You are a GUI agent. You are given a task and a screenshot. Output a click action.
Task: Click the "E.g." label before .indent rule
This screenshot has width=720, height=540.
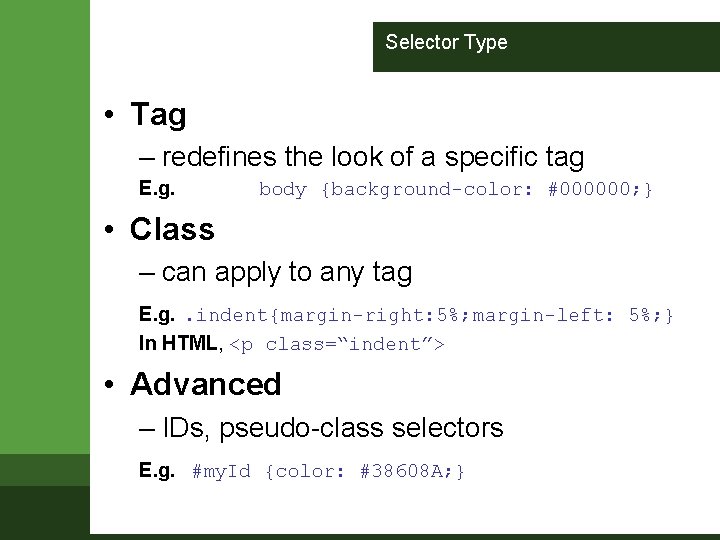pyautogui.click(x=157, y=316)
